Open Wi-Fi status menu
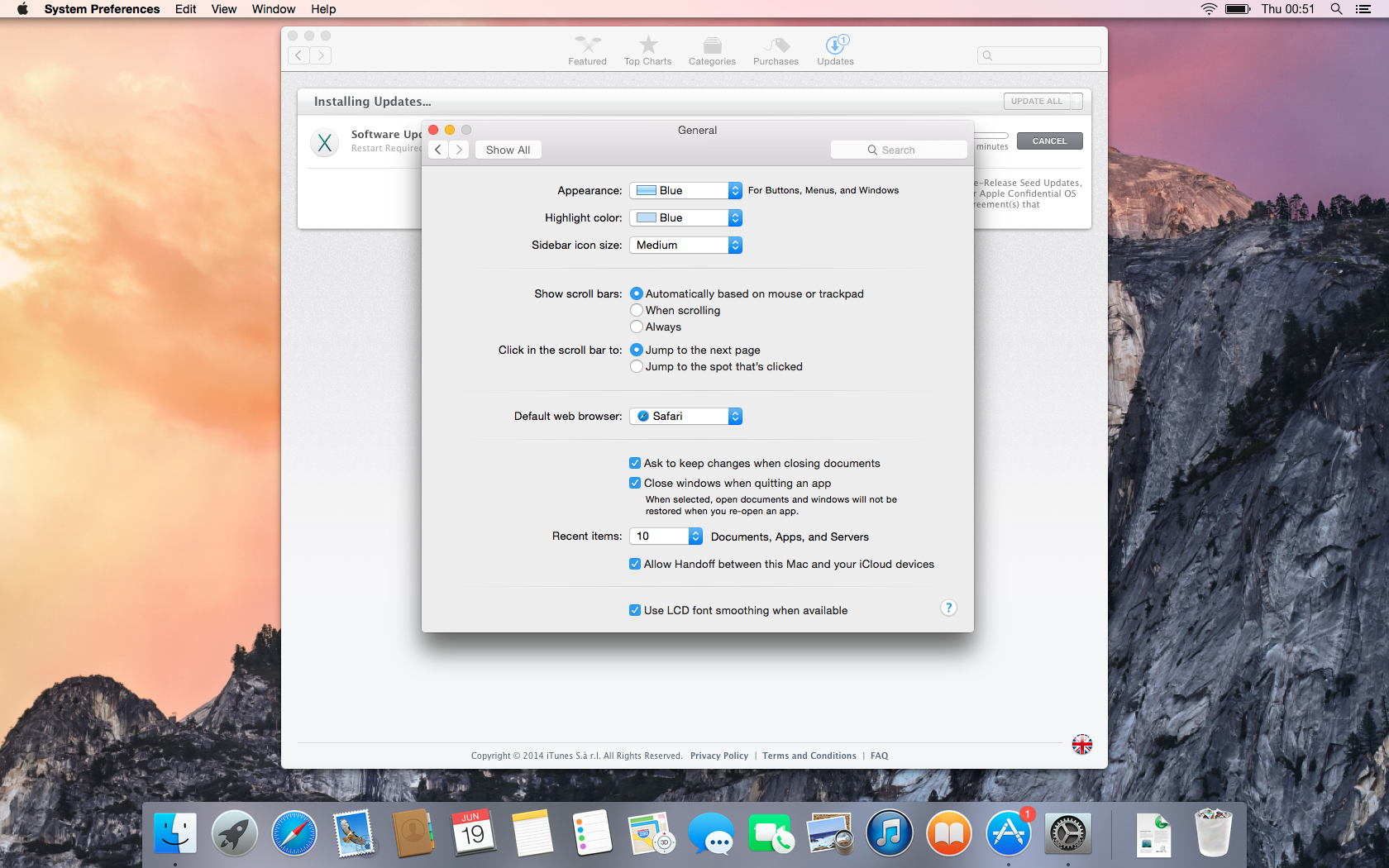 coord(1209,9)
